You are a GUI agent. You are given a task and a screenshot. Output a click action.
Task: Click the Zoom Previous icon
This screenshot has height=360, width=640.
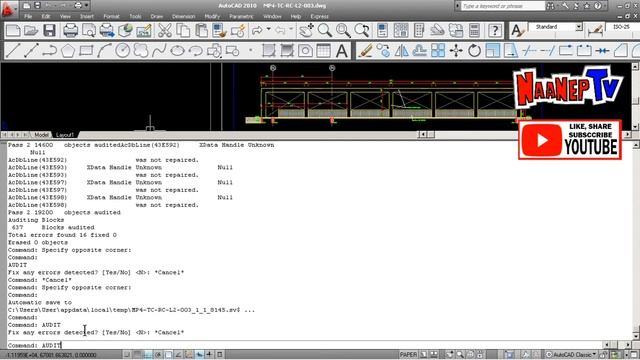[362, 31]
